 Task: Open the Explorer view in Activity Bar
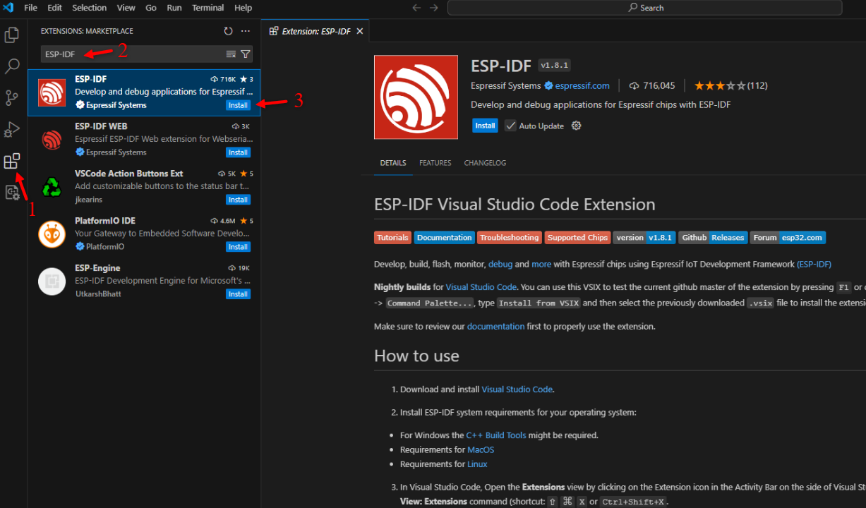pos(12,35)
